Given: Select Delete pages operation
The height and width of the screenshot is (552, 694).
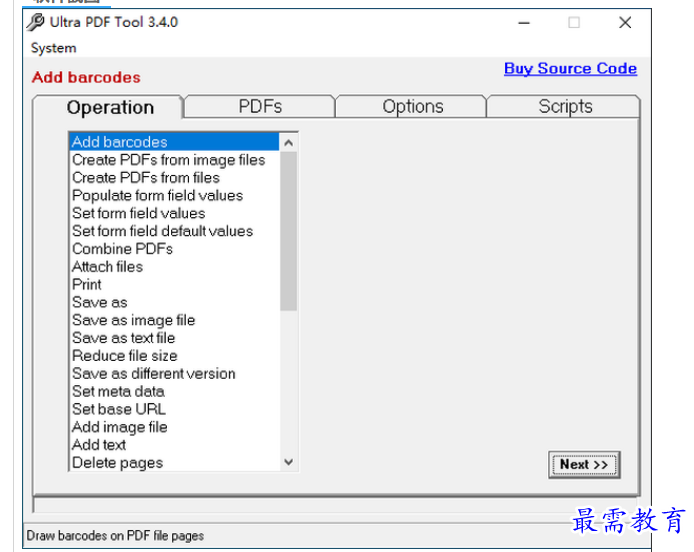Looking at the screenshot, I should click(x=174, y=463).
